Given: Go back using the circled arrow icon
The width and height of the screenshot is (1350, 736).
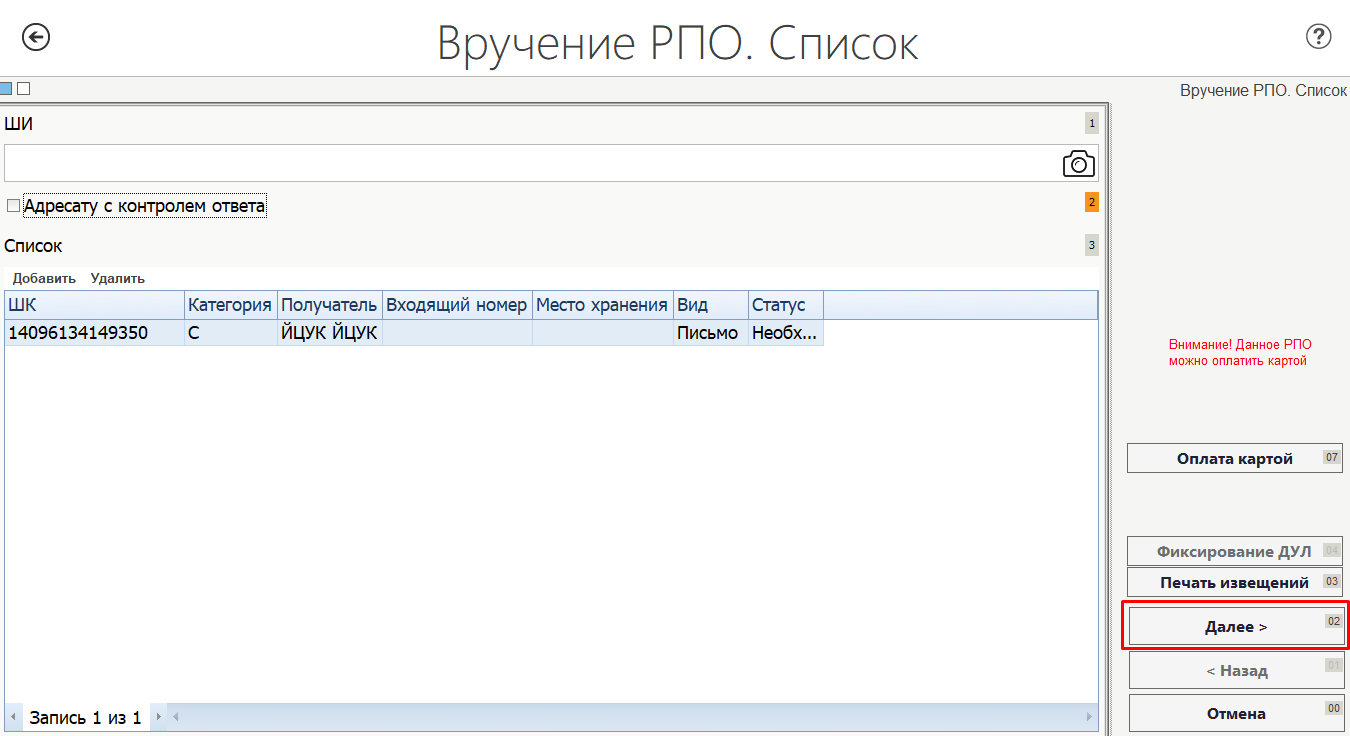Looking at the screenshot, I should [37, 38].
